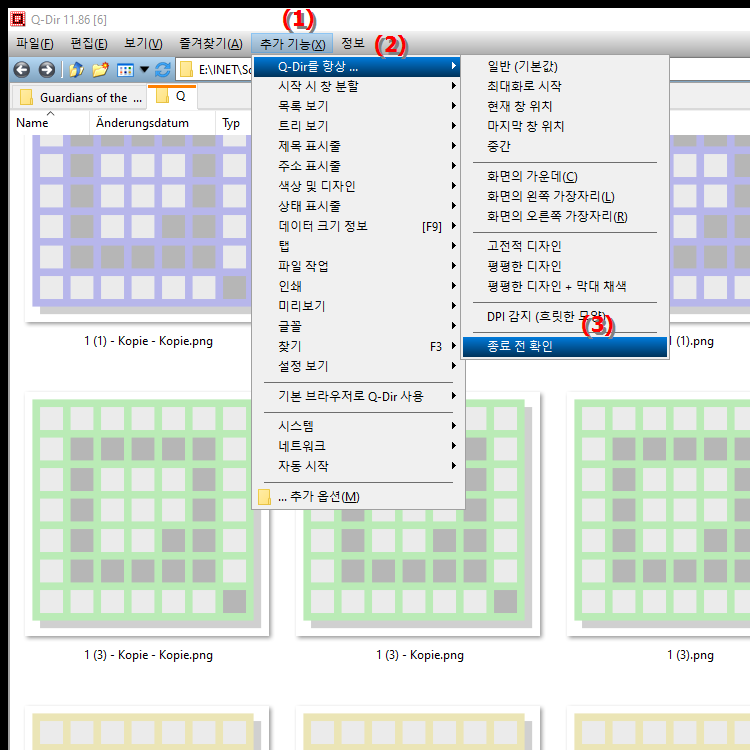The image size is (750, 750).
Task: Select the 1 (3).png thumbnail
Action: click(658, 514)
